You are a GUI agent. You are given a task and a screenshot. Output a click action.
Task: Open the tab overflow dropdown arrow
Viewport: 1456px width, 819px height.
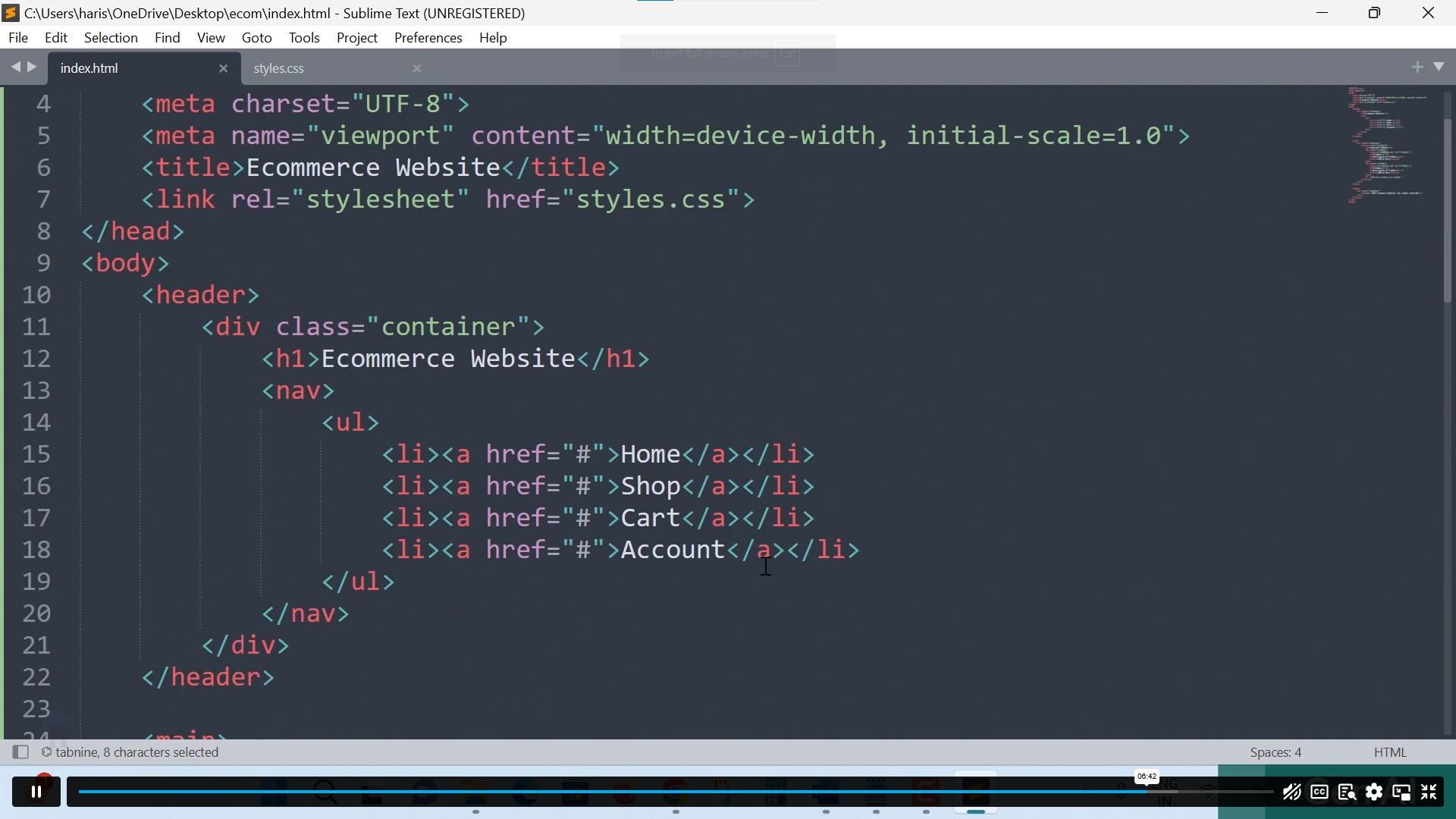(x=1440, y=67)
